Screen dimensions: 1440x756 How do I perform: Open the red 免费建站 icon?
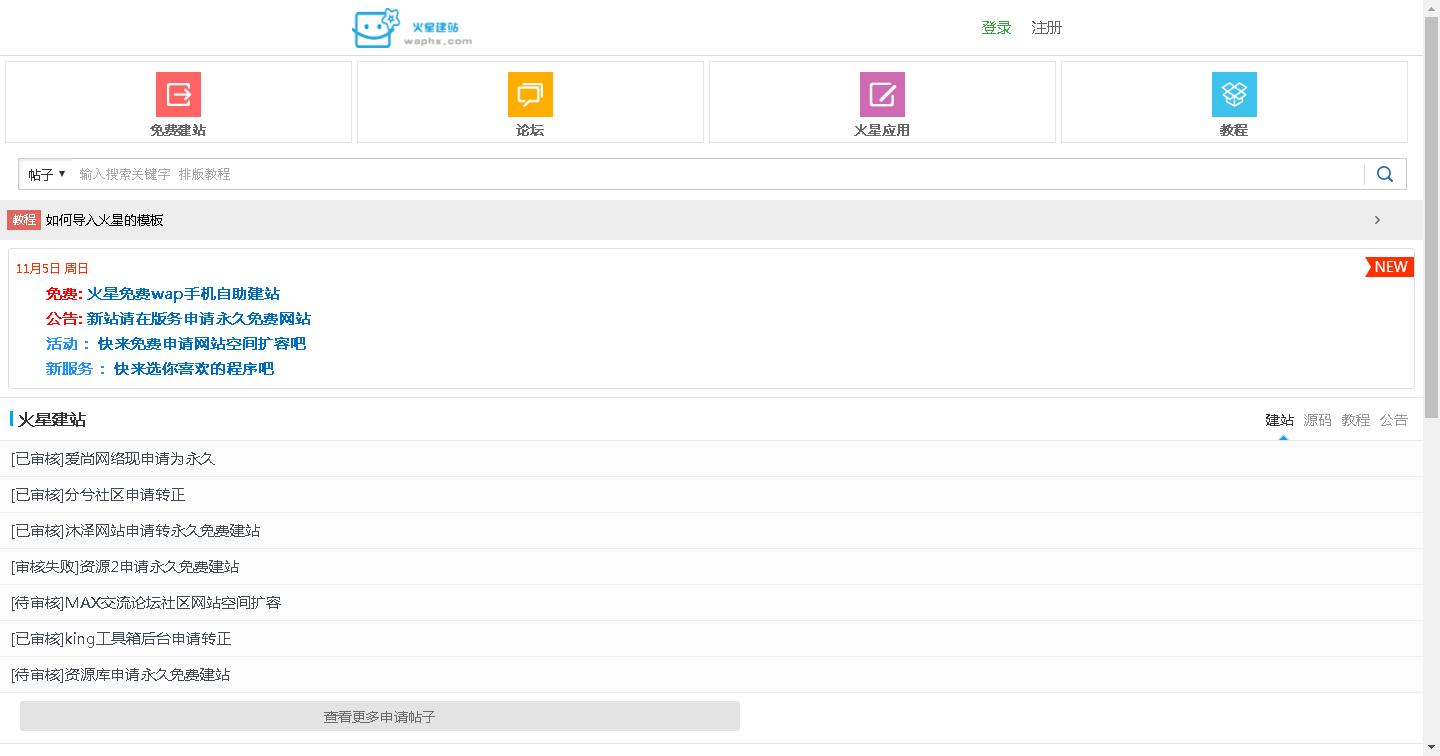point(178,95)
